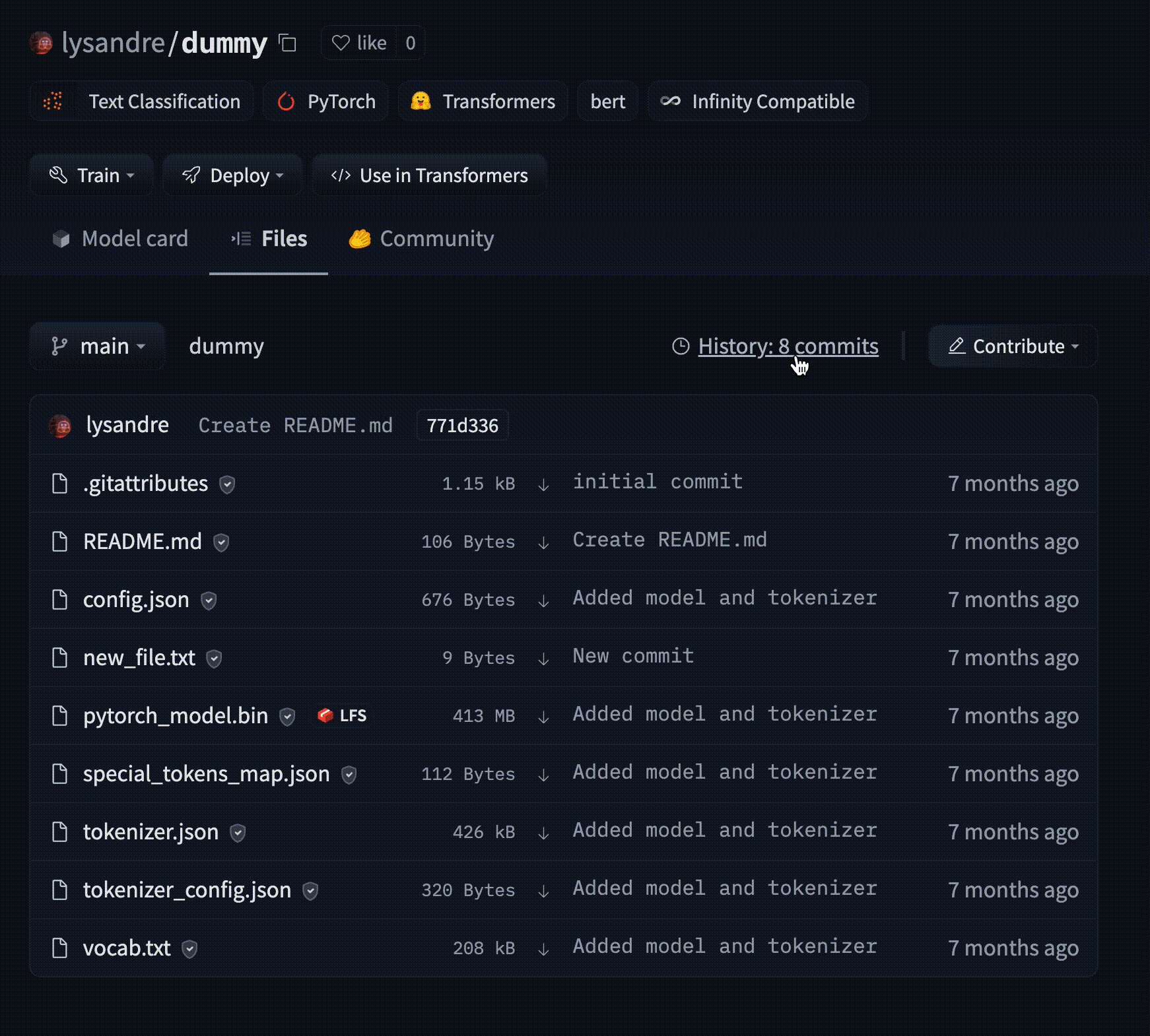Image resolution: width=1150 pixels, height=1036 pixels.
Task: Open the History: 8 commits link
Action: (788, 346)
